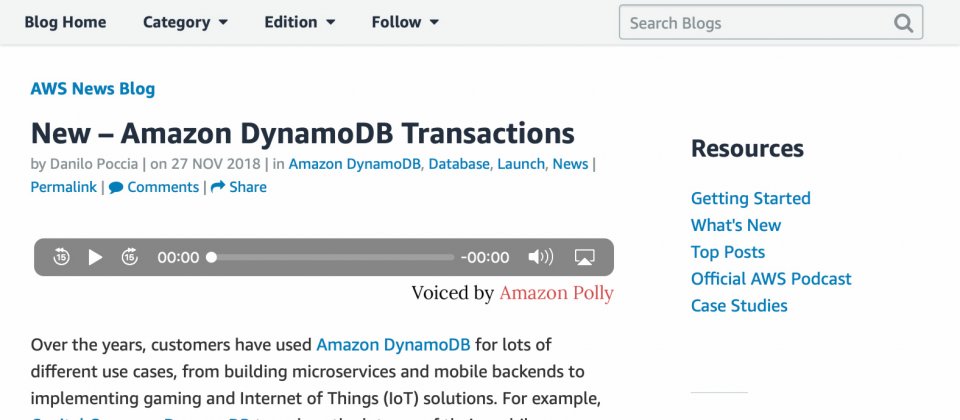Viewport: 960px width, 420px height.
Task: Expand the Category dropdown menu
Action: pyautogui.click(x=186, y=22)
